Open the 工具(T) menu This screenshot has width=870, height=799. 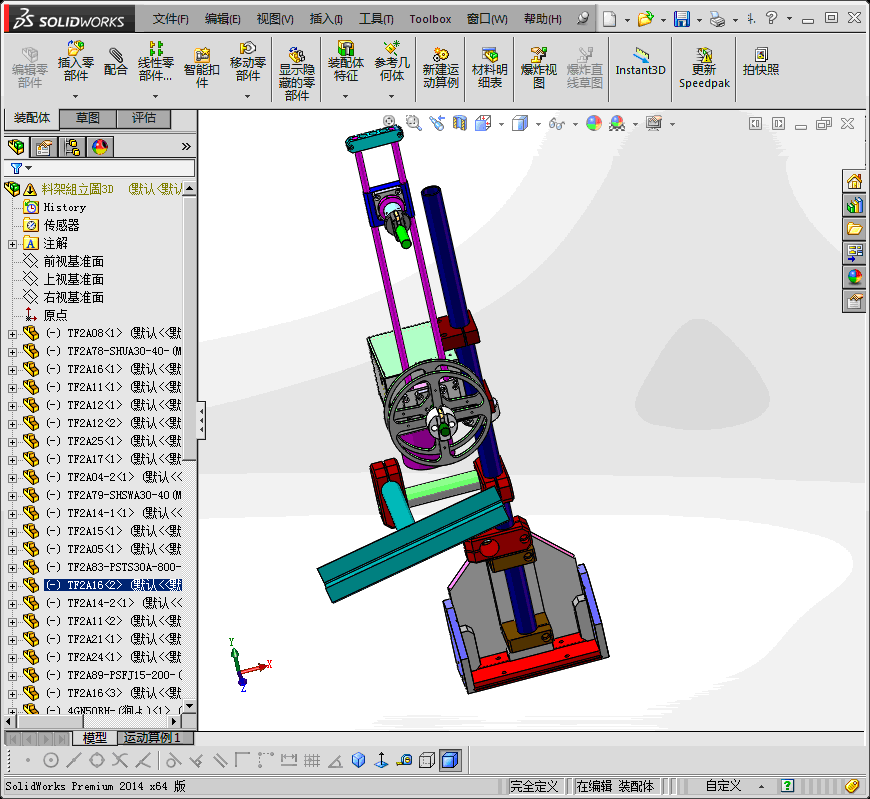click(376, 19)
